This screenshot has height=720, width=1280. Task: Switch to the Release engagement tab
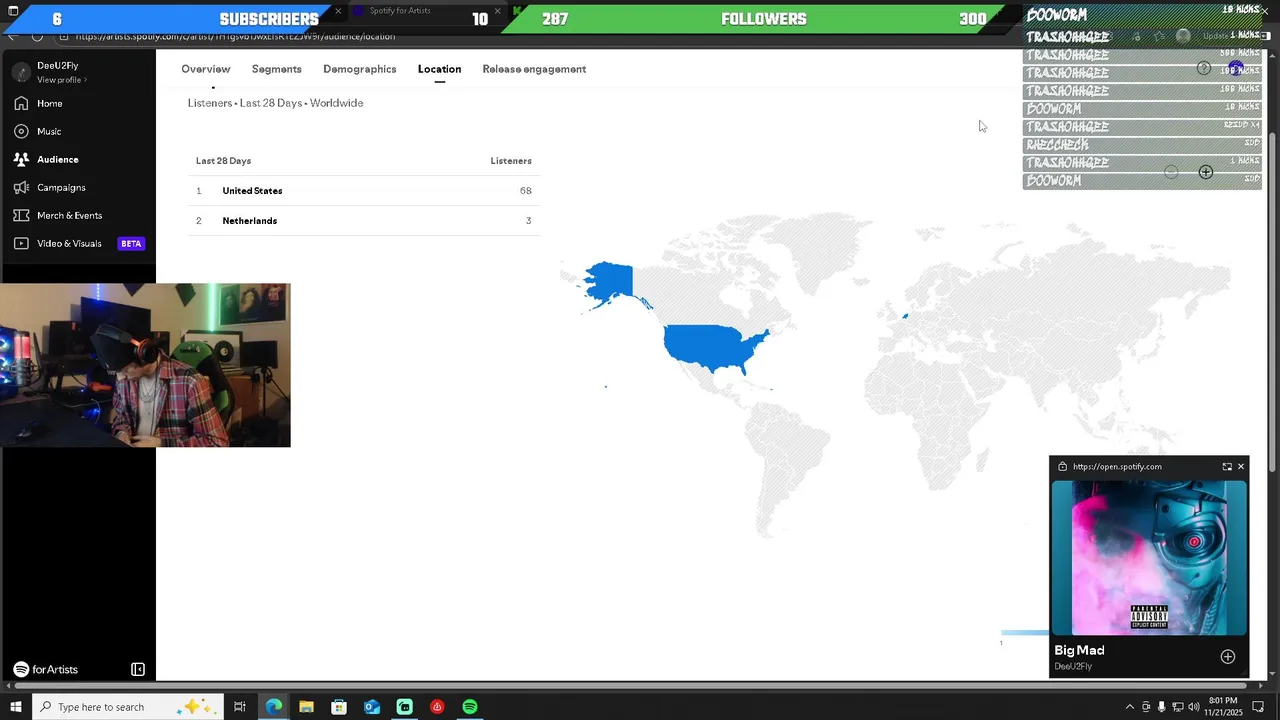(x=534, y=69)
